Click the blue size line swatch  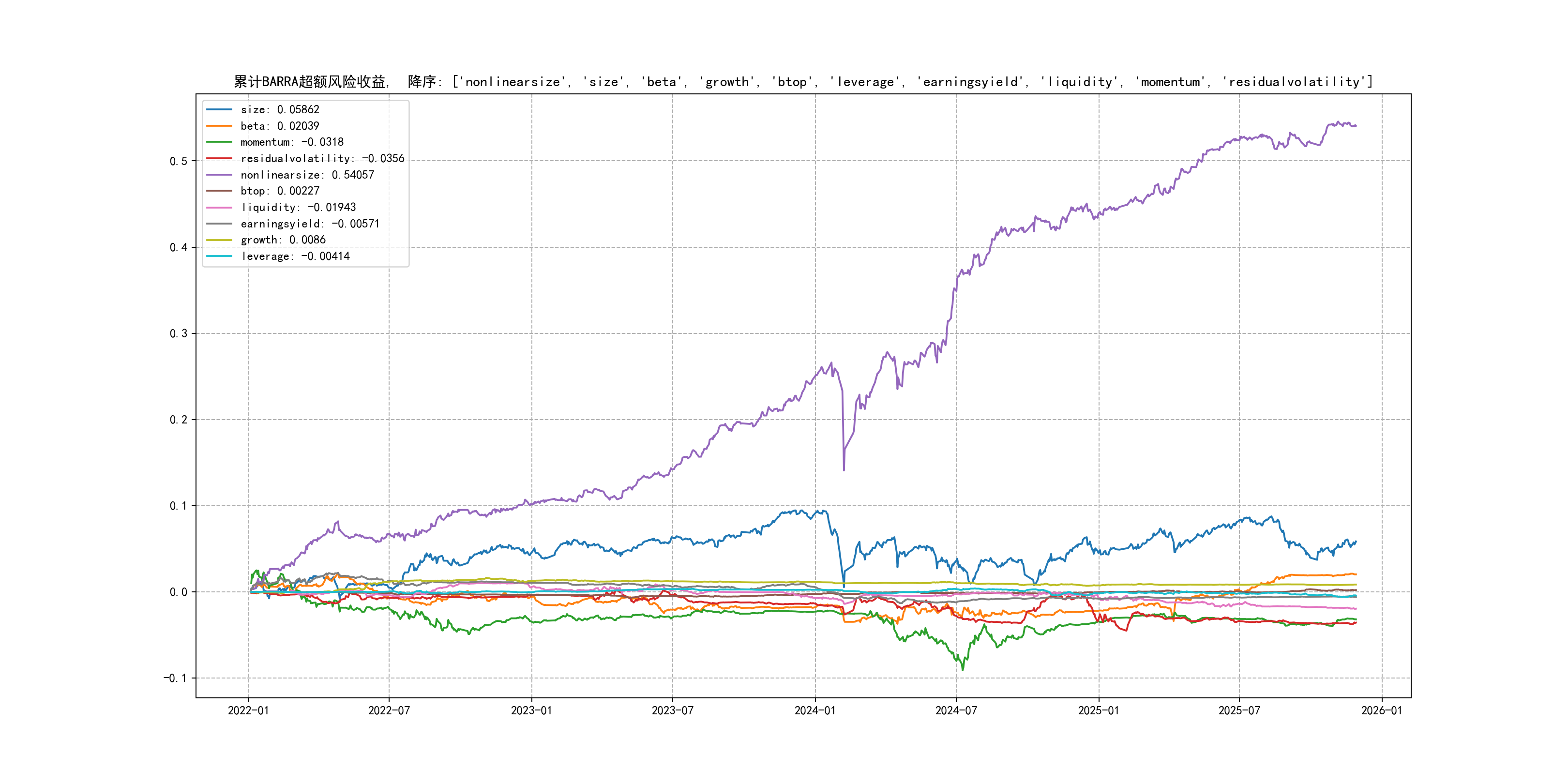tap(219, 109)
